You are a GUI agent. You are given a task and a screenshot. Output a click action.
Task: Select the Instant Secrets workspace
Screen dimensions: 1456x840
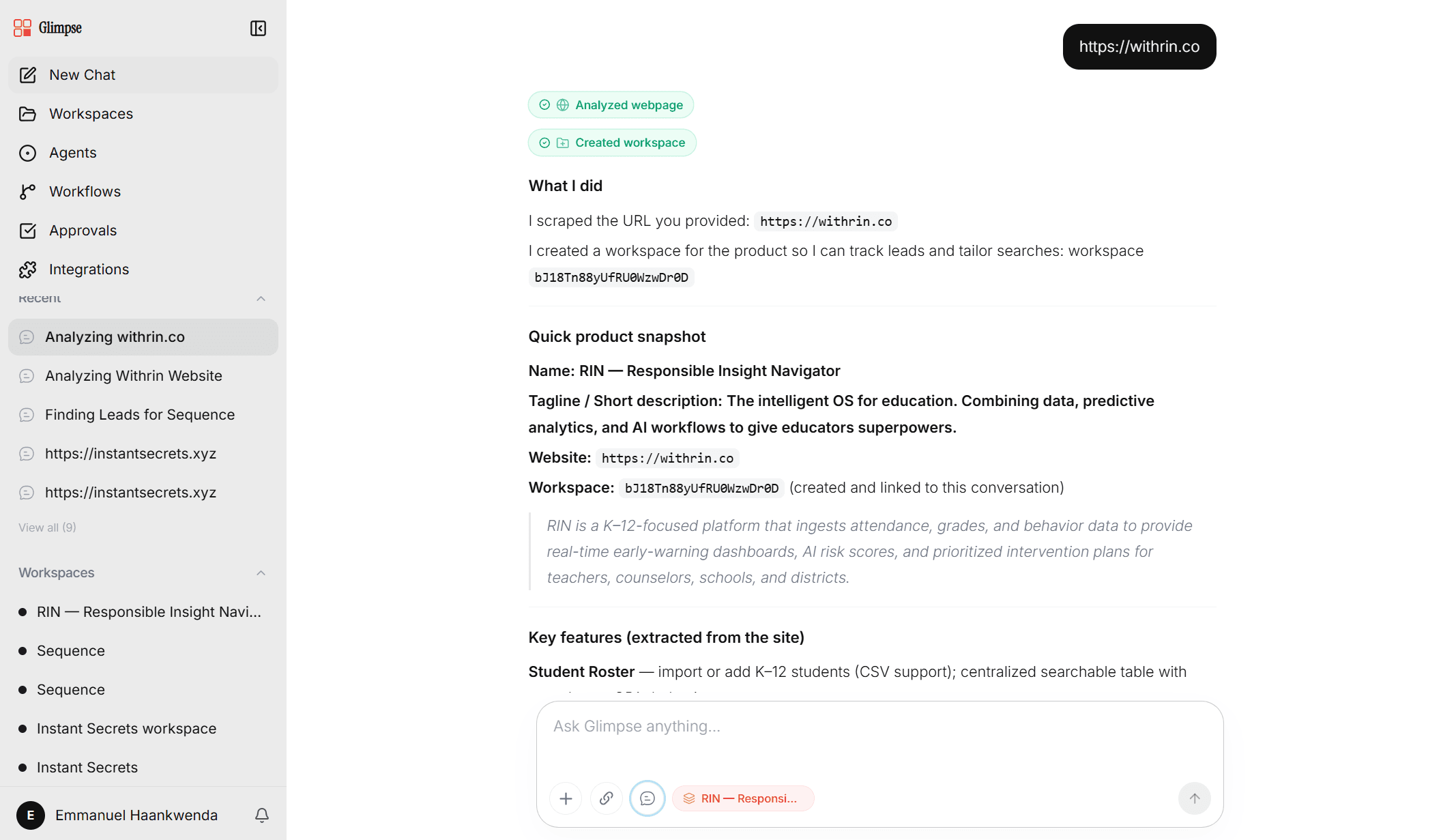[x=87, y=767]
